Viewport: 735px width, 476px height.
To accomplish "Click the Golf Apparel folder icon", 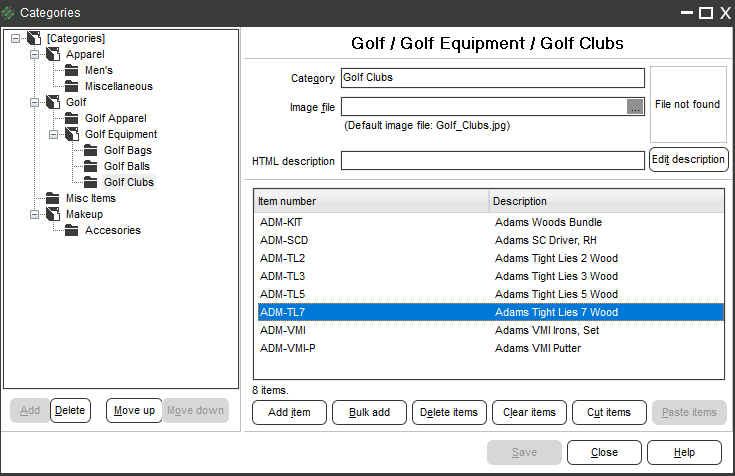I will point(72,118).
